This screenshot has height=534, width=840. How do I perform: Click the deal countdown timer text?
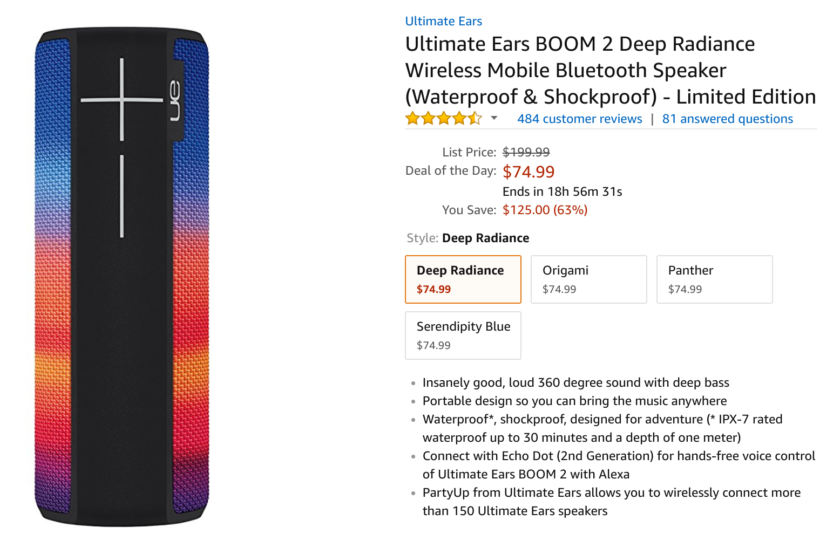pyautogui.click(x=562, y=192)
